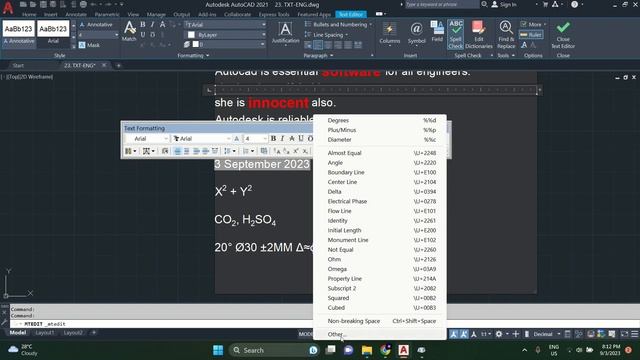Screen dimensions: 640x360
Task: Expand the Formatting panel arrow
Action: (208, 56)
